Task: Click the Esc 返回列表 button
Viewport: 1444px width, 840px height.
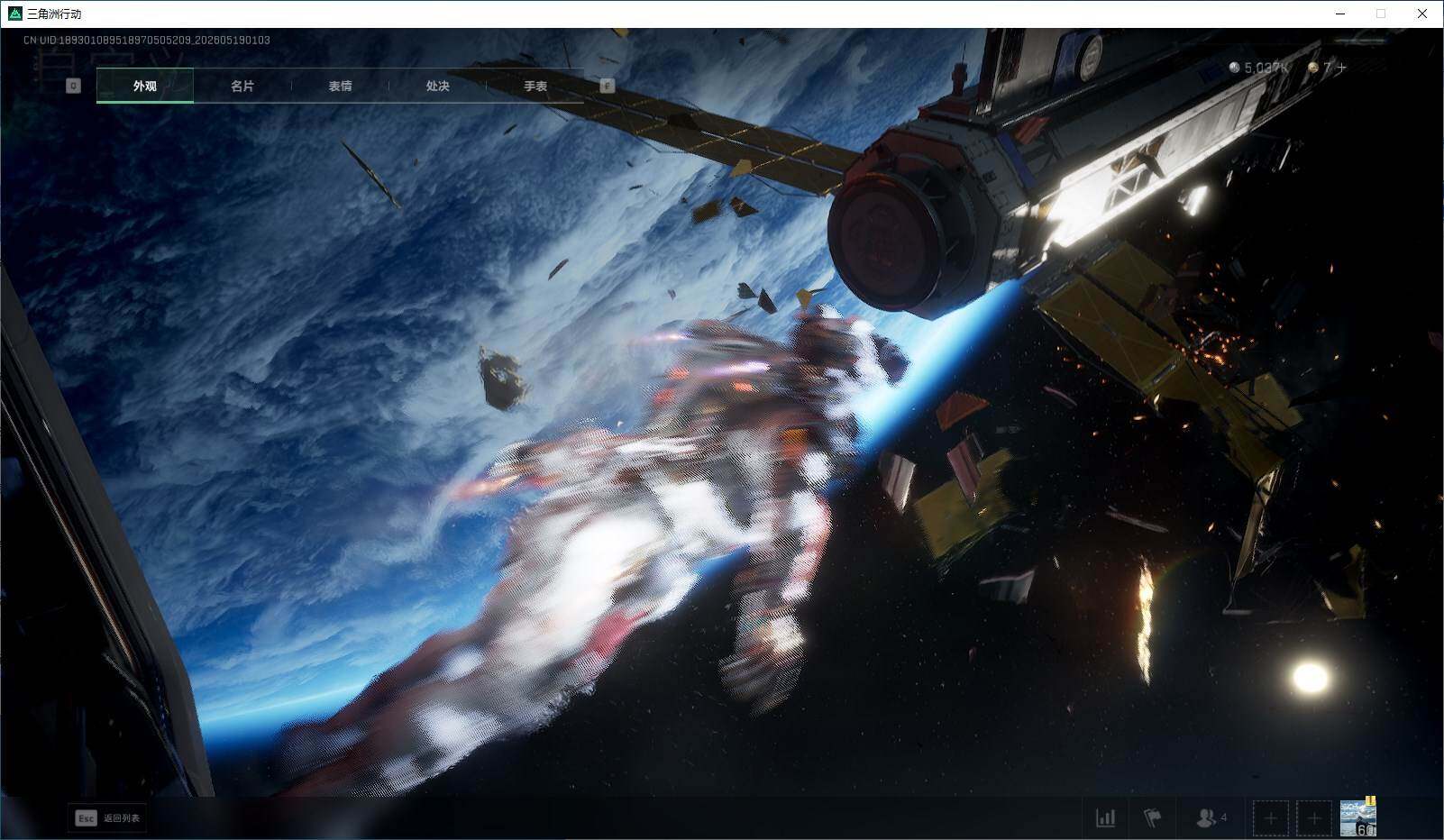Action: 107,818
